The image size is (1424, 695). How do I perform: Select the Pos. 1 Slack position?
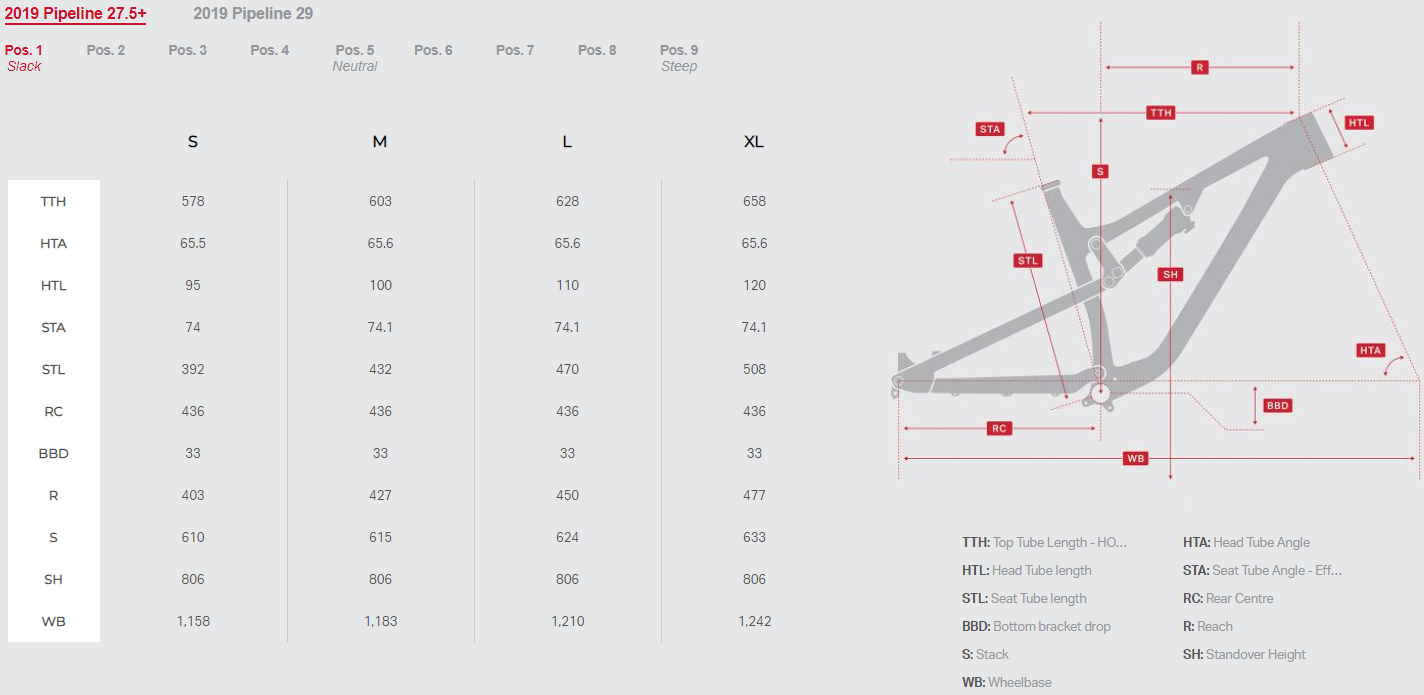(x=24, y=57)
